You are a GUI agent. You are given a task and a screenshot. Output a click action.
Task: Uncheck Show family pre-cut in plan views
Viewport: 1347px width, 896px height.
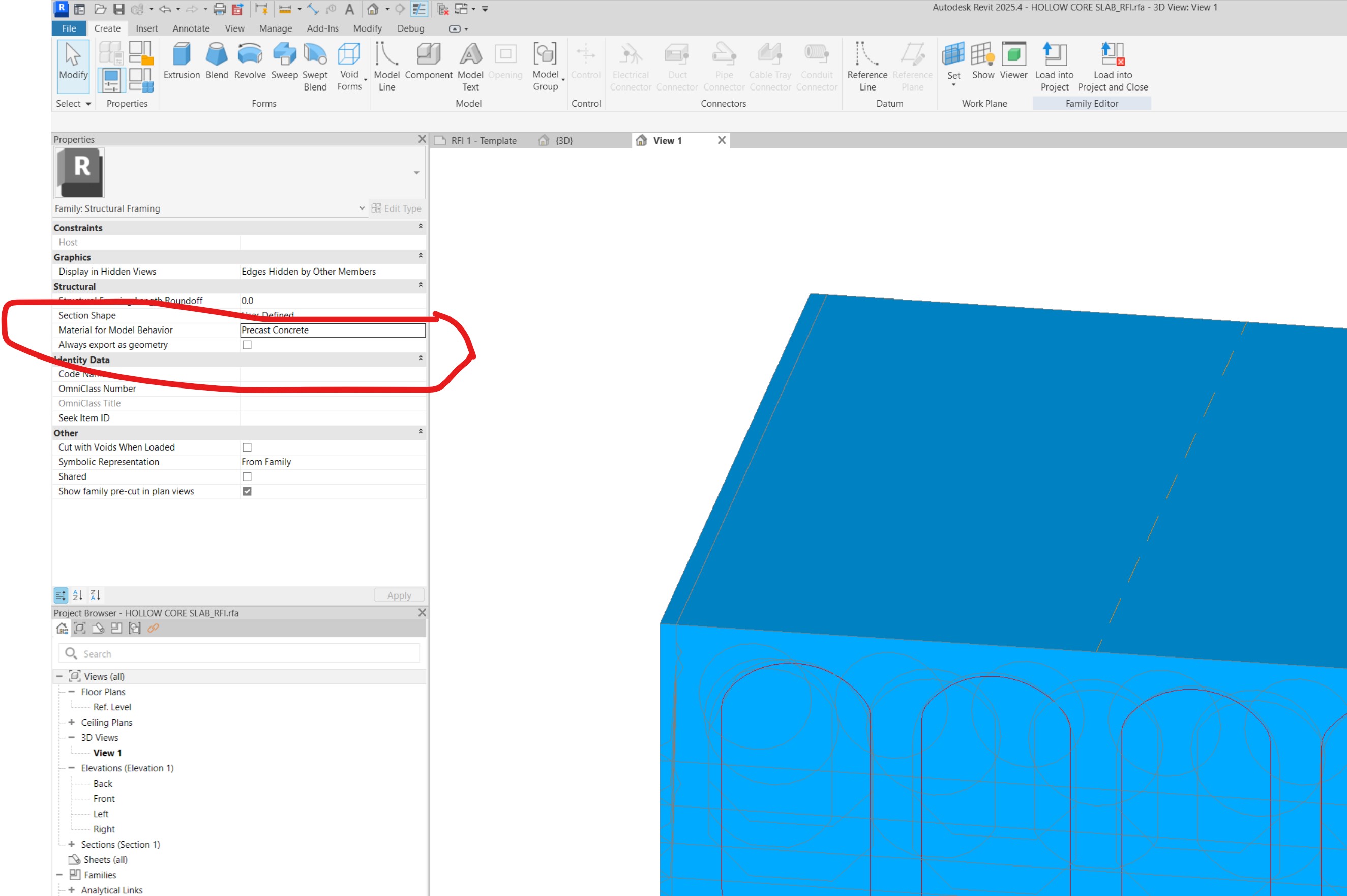[247, 491]
